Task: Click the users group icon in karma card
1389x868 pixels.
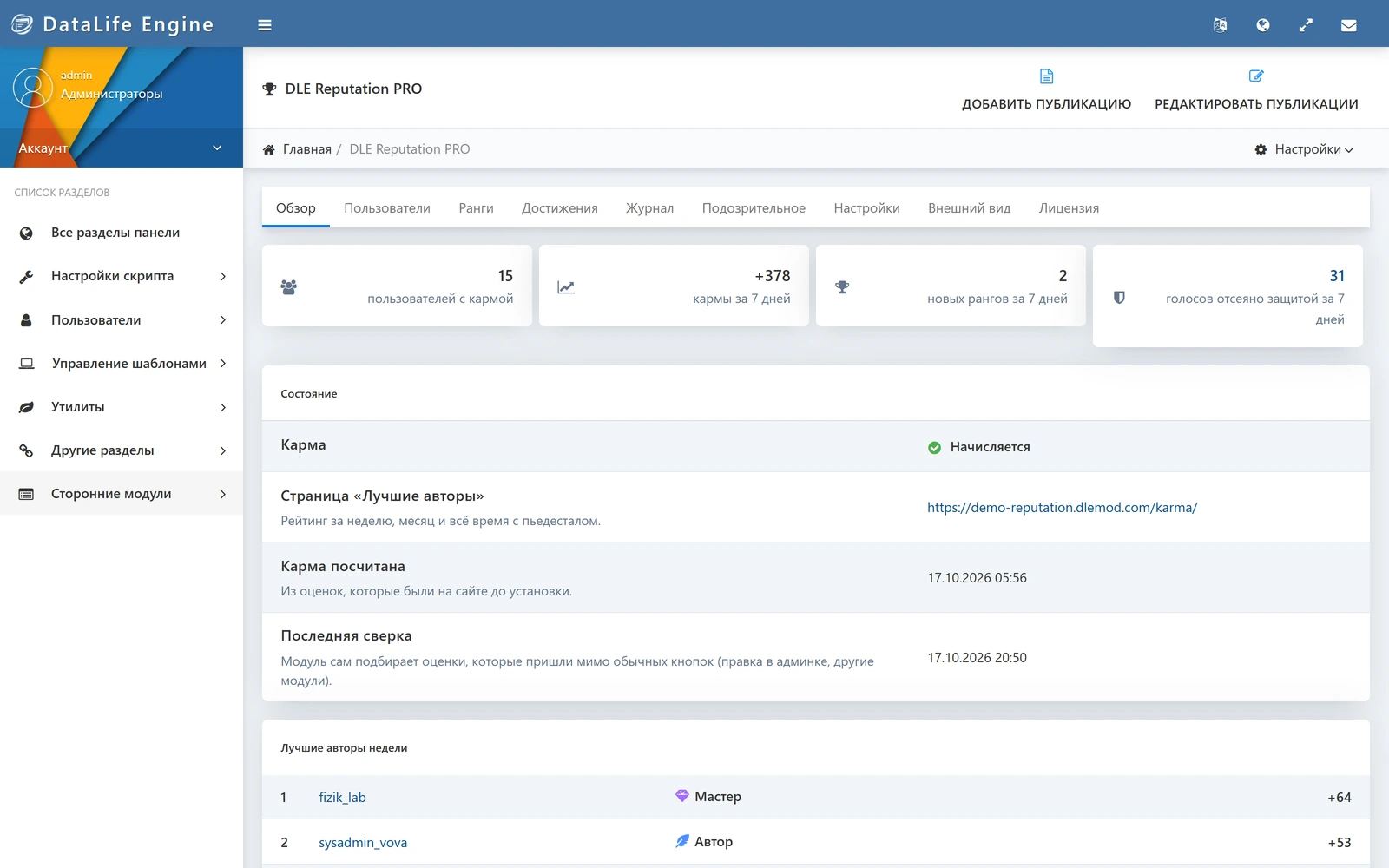Action: click(289, 286)
